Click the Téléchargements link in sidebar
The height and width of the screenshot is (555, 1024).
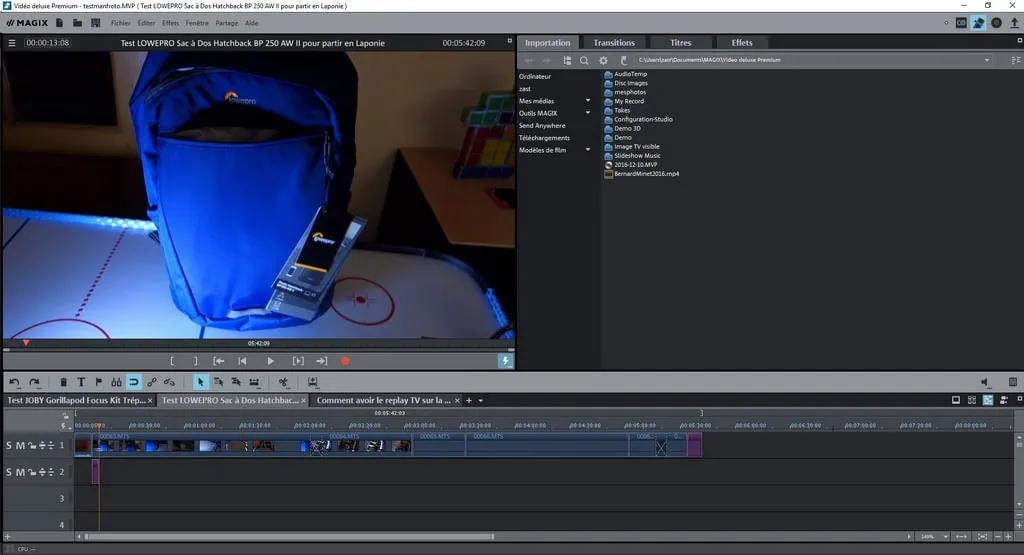(544, 138)
